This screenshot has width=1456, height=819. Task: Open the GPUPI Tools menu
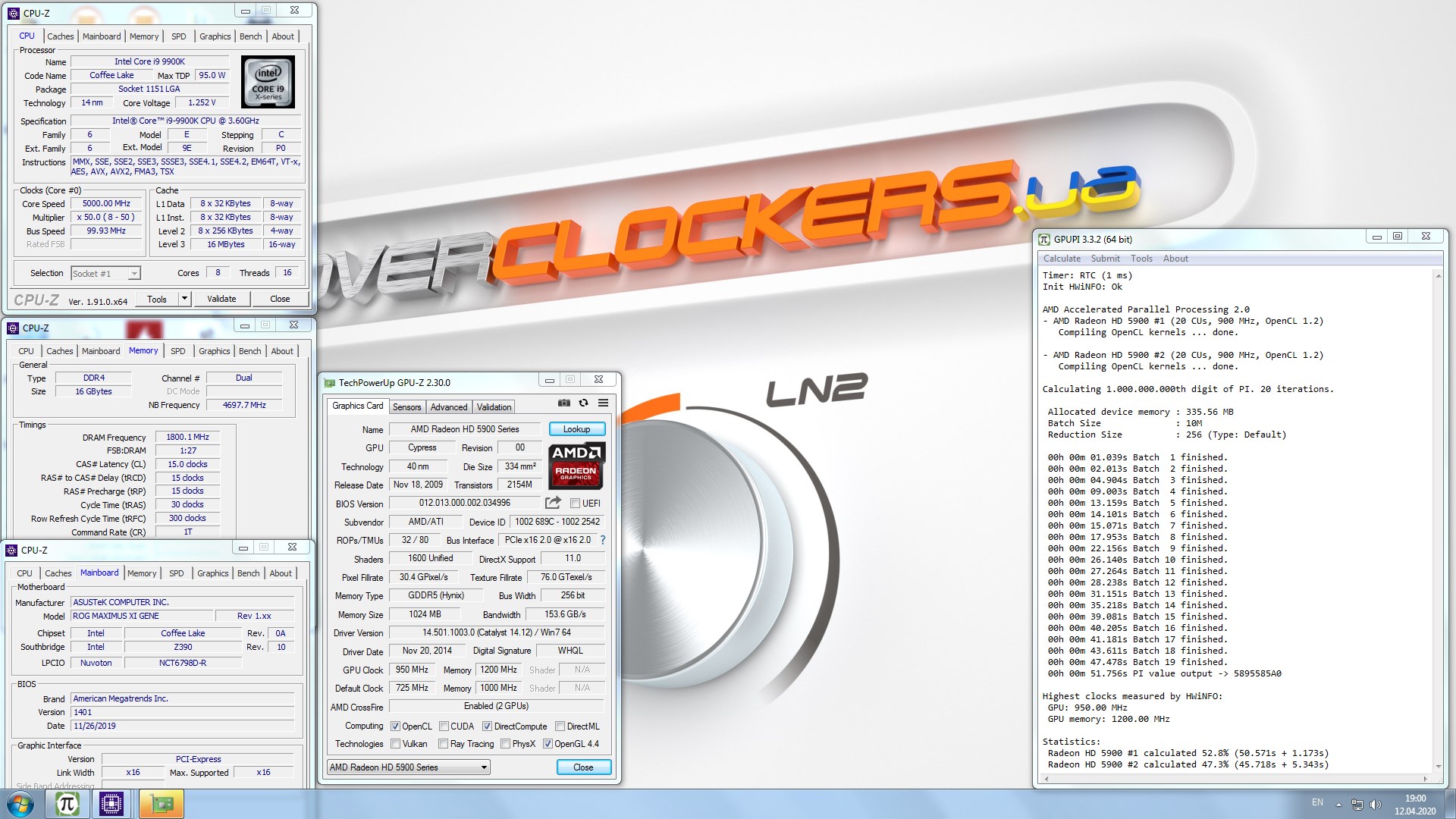click(1142, 259)
